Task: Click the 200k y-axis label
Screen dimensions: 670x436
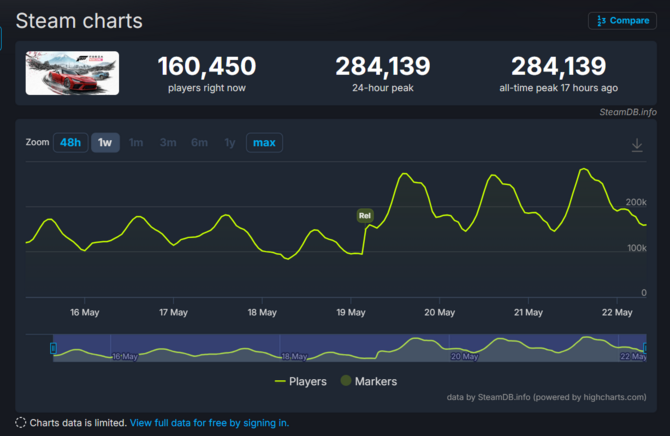Action: (x=636, y=202)
